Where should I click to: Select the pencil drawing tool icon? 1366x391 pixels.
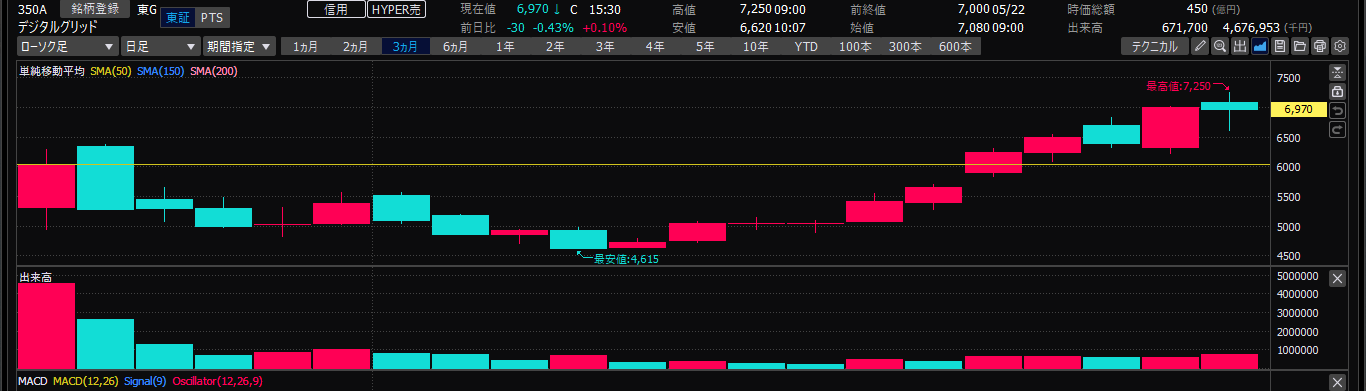[x=1200, y=46]
